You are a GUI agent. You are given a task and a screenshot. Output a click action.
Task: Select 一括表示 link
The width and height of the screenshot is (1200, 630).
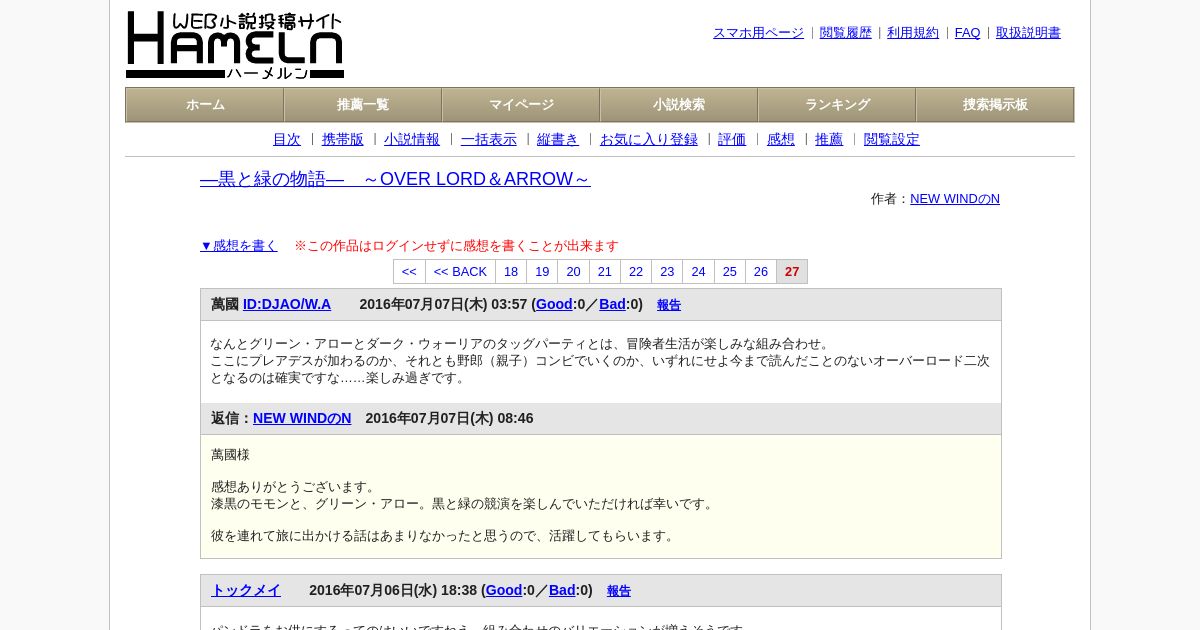point(489,140)
